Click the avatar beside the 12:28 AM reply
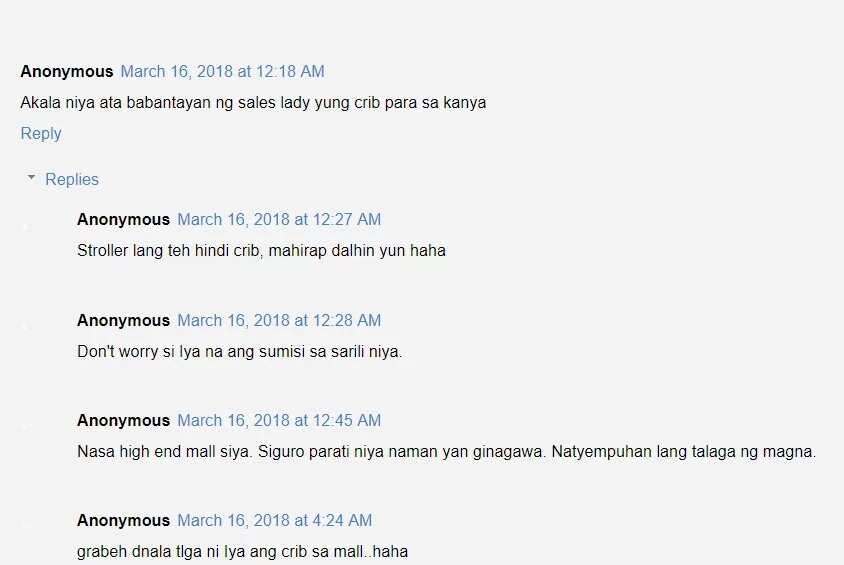844x565 pixels. (x=26, y=326)
